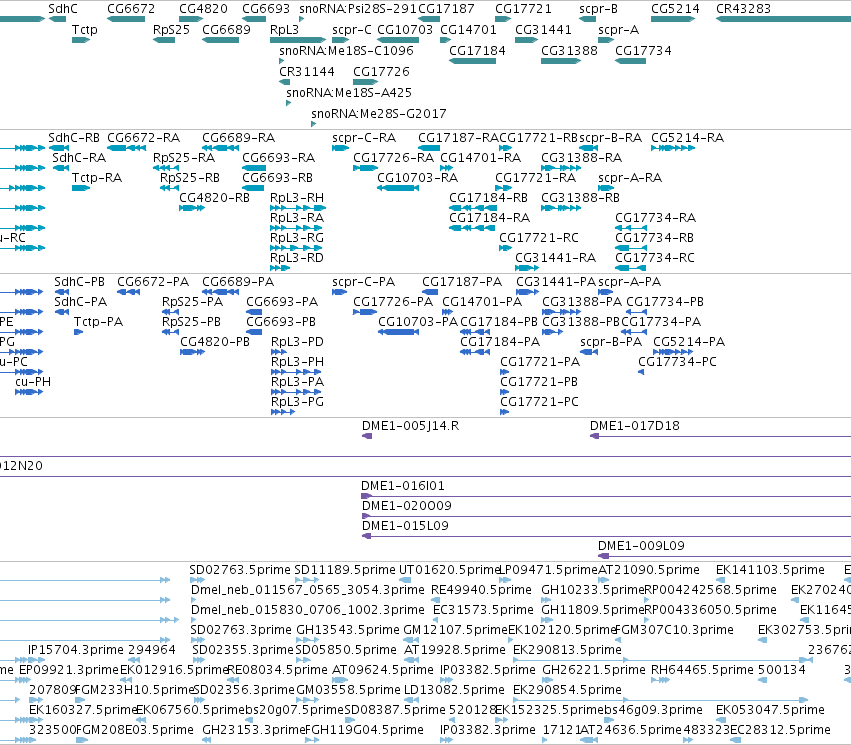Viewport: 851px width, 745px height.
Task: Select the EK141103.5prime EST label
Action: (770, 570)
